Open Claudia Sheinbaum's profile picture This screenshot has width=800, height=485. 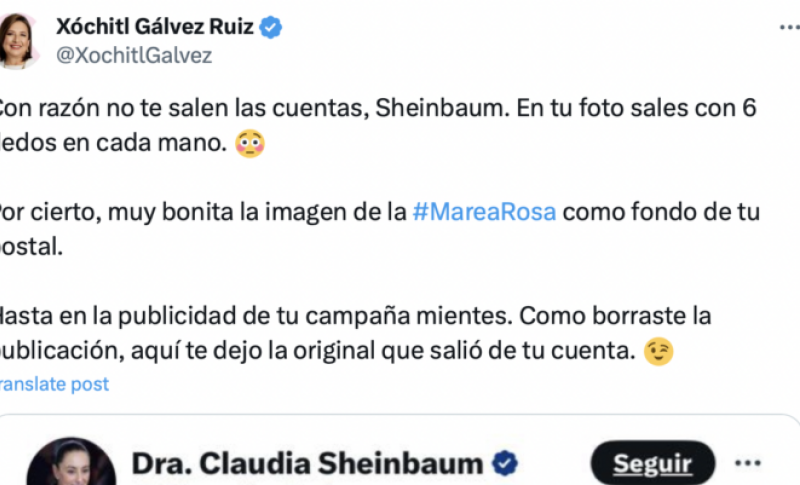coord(71,462)
